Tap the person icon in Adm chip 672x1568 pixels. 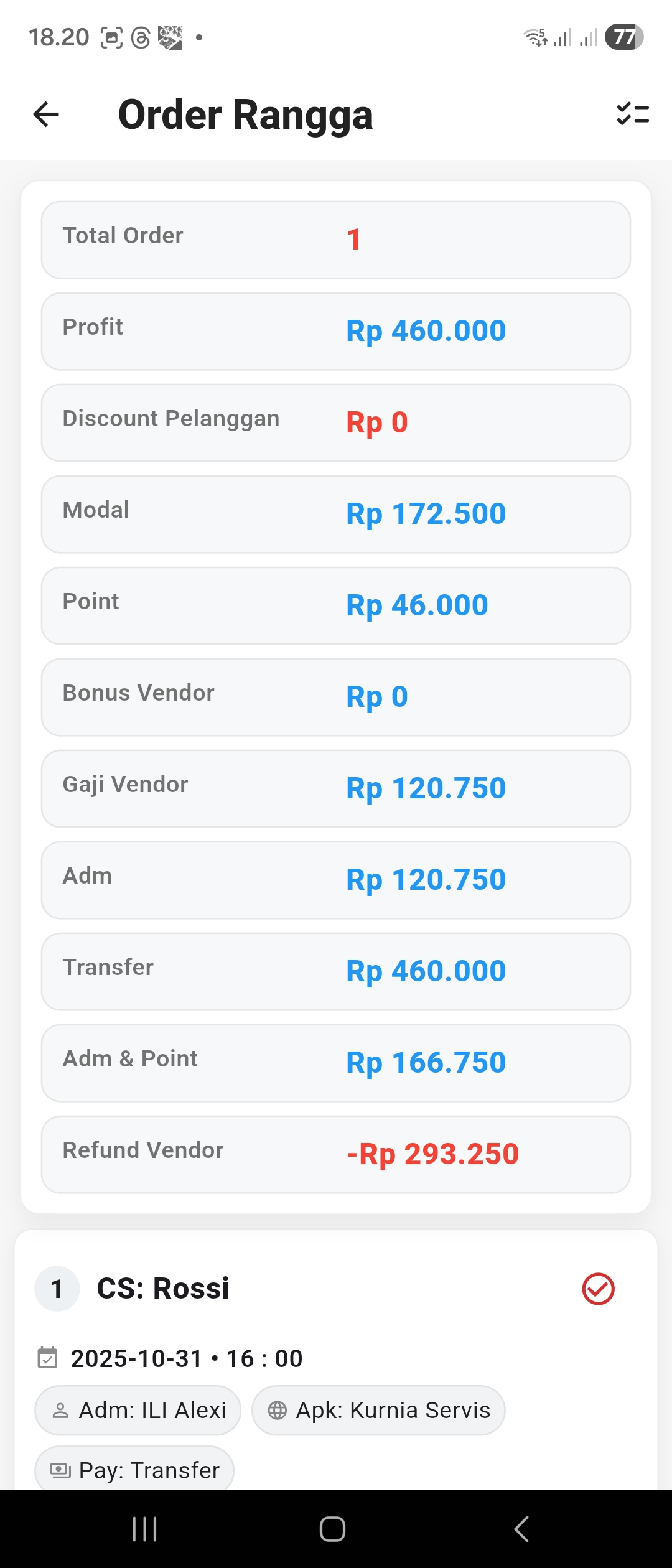point(60,1411)
